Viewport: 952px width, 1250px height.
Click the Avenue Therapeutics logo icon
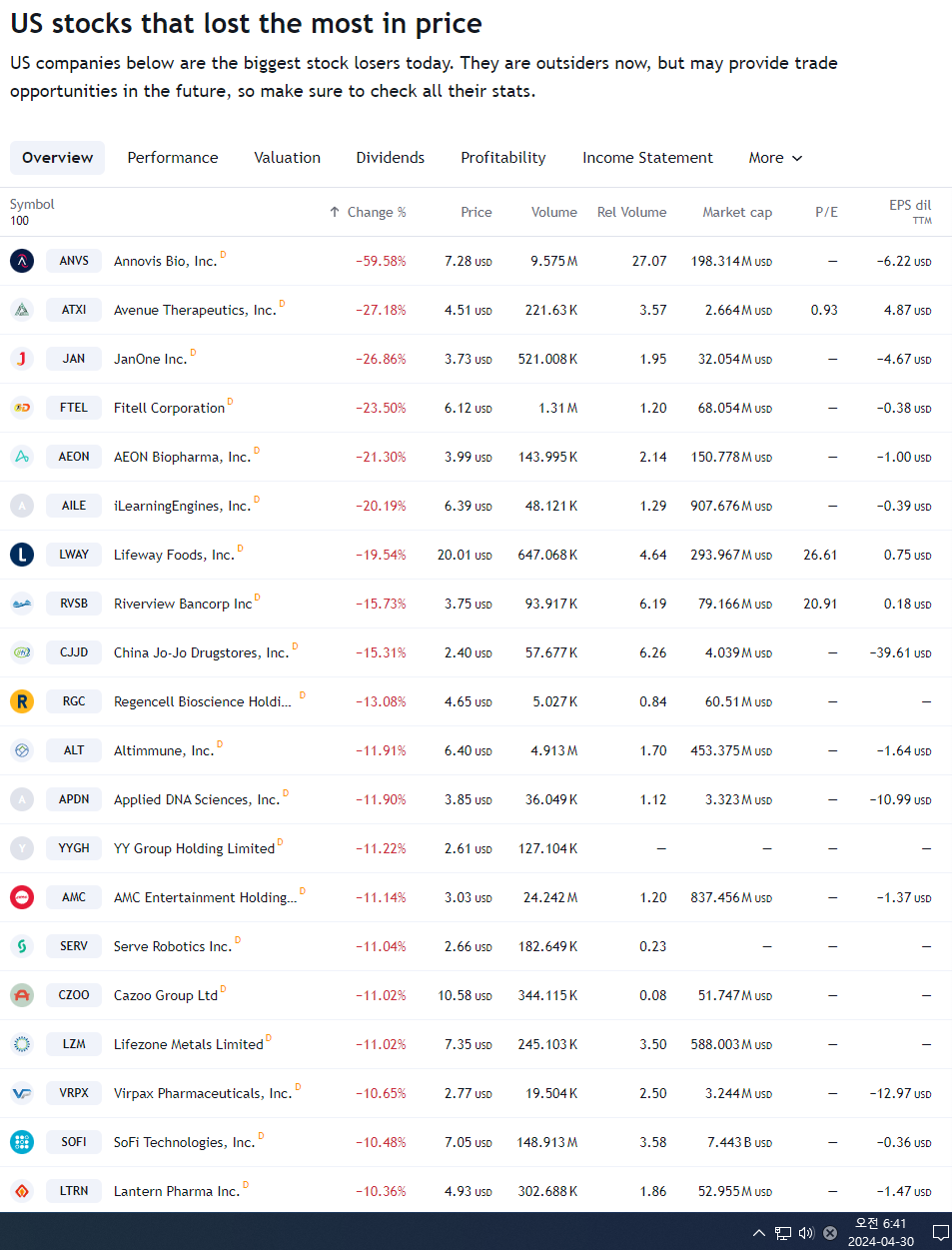[x=22, y=310]
